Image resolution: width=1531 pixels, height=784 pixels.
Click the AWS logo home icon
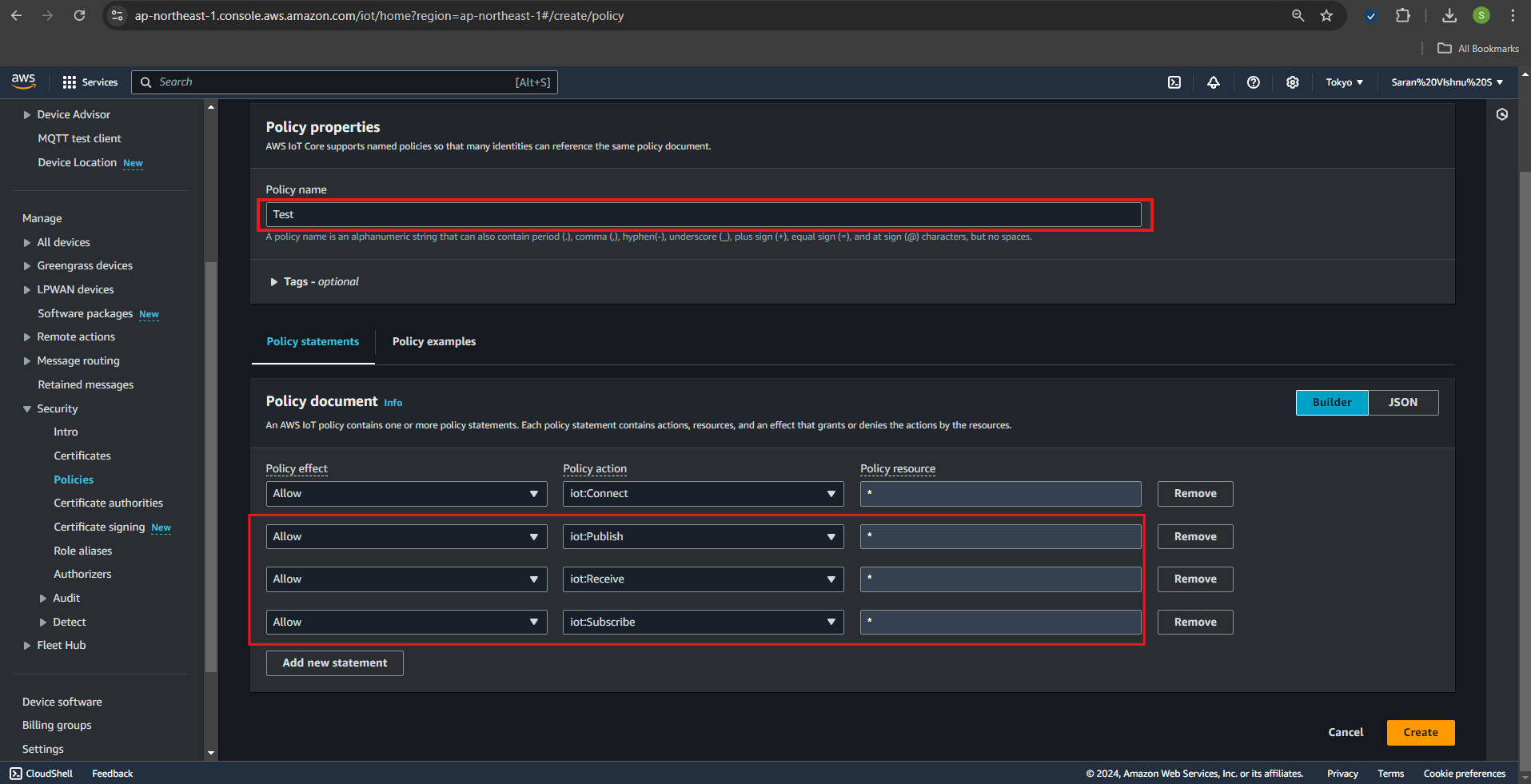(x=24, y=82)
